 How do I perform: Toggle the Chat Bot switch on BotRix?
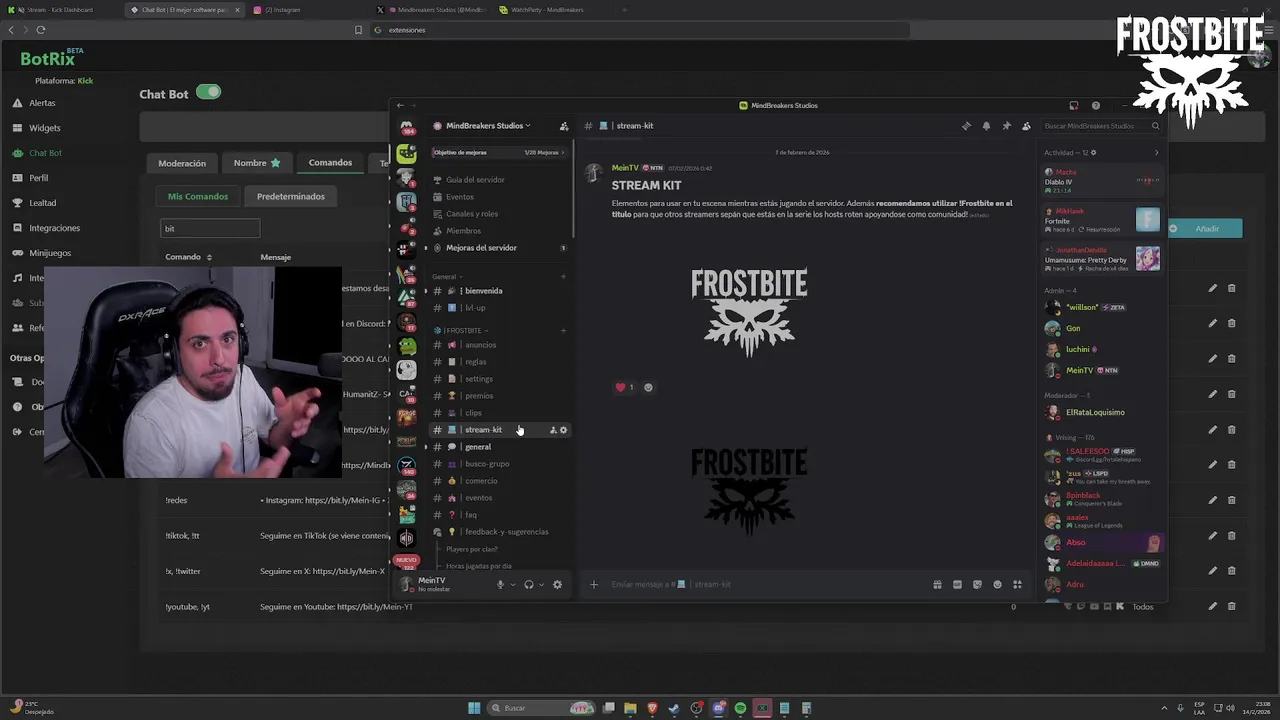coord(208,92)
